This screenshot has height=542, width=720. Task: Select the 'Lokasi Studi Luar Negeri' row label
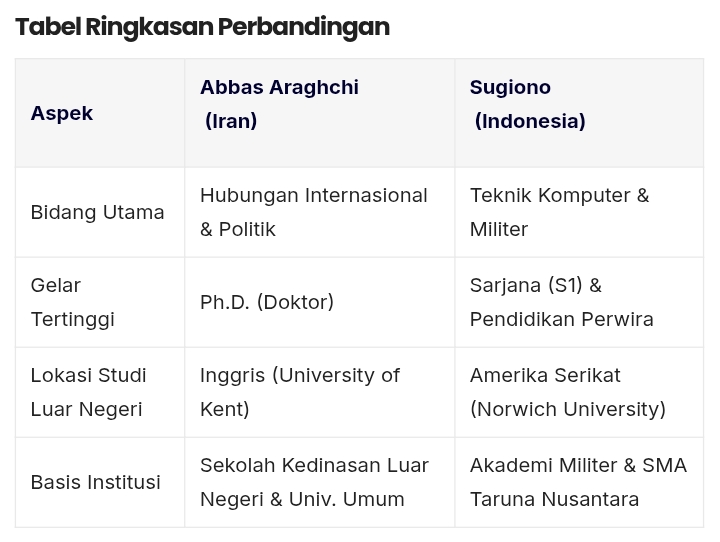(88, 392)
